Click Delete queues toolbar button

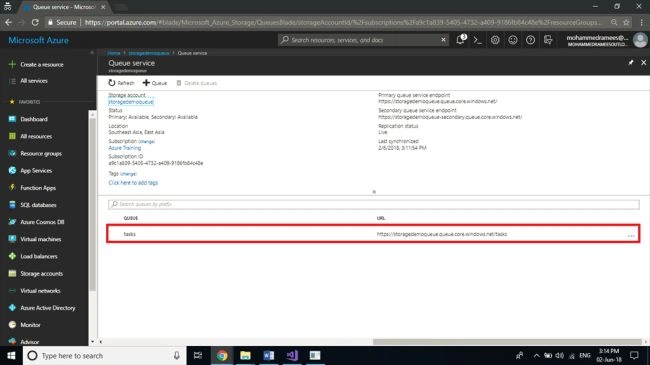coord(196,83)
